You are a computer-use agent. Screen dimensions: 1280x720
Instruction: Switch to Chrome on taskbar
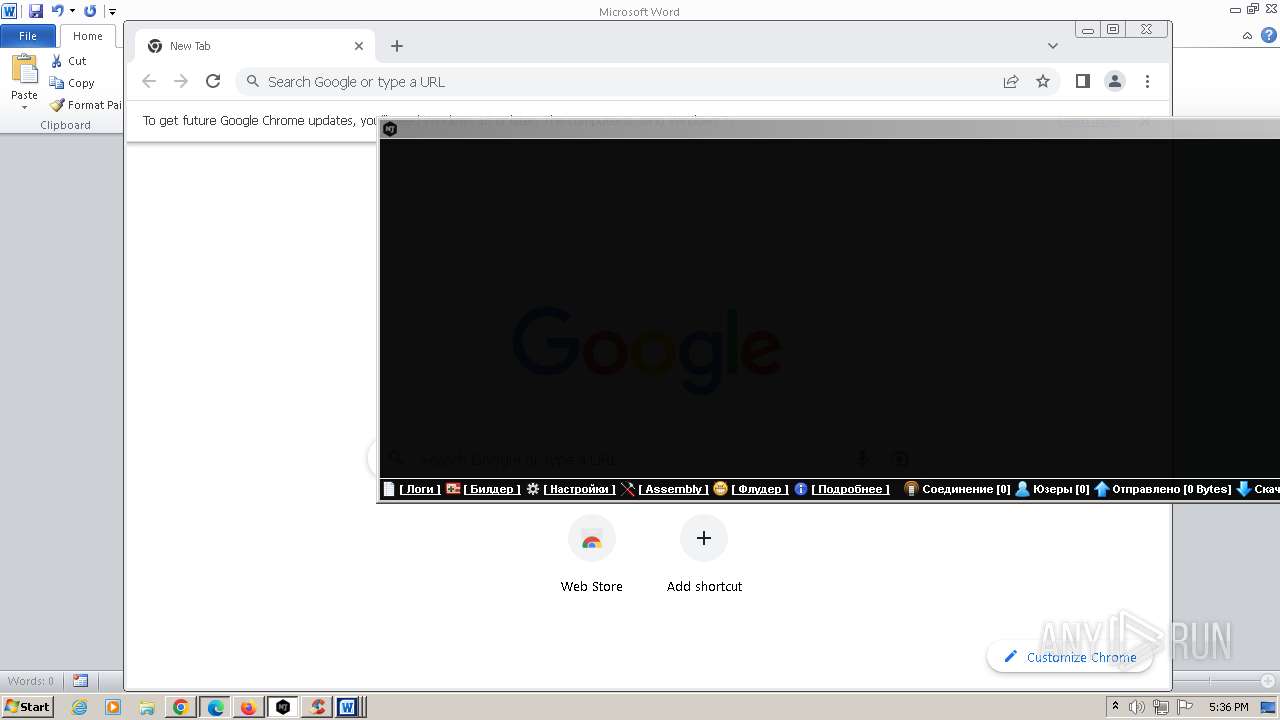pyautogui.click(x=181, y=707)
